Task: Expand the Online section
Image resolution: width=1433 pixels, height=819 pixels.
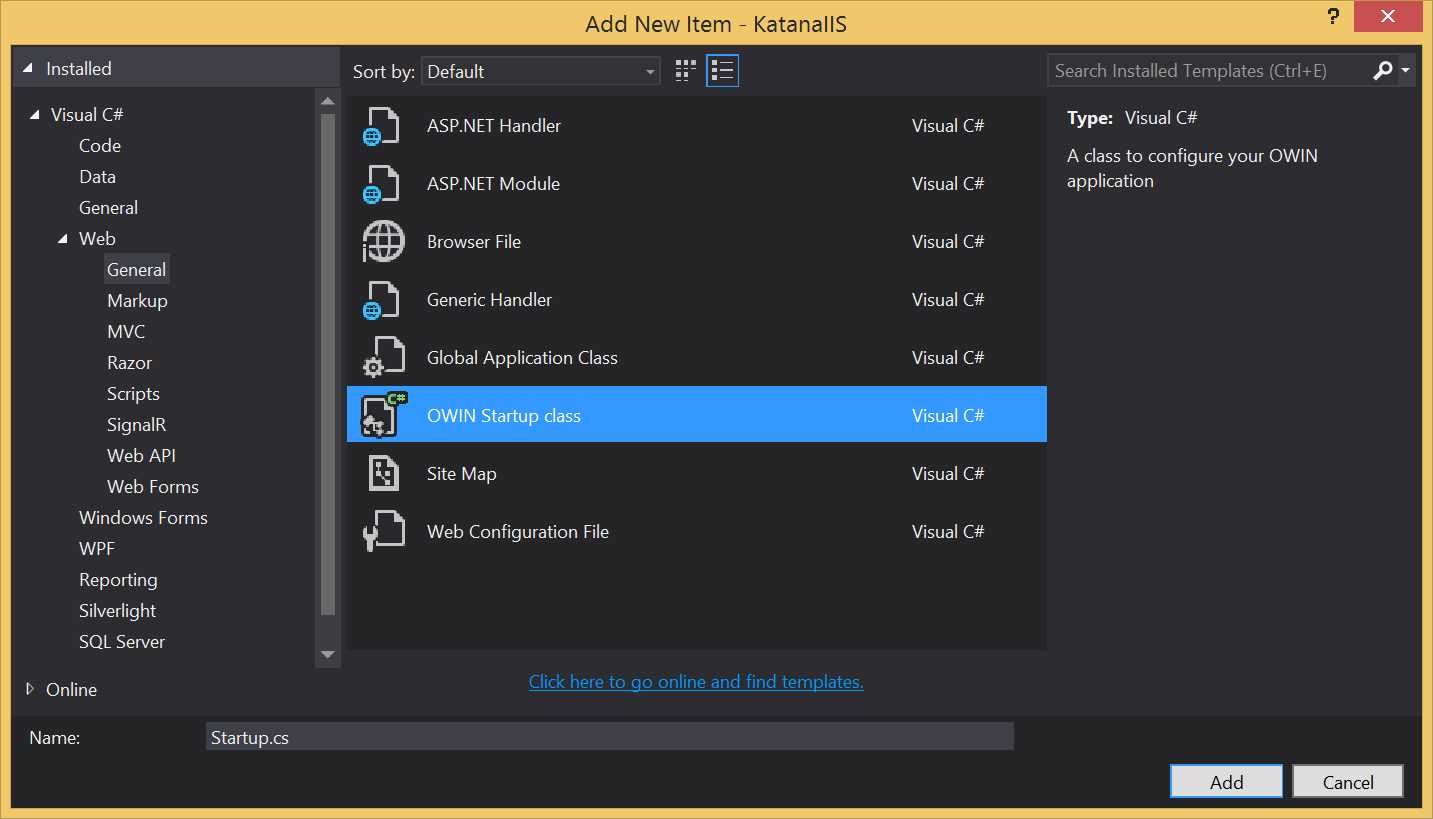Action: click(x=30, y=689)
